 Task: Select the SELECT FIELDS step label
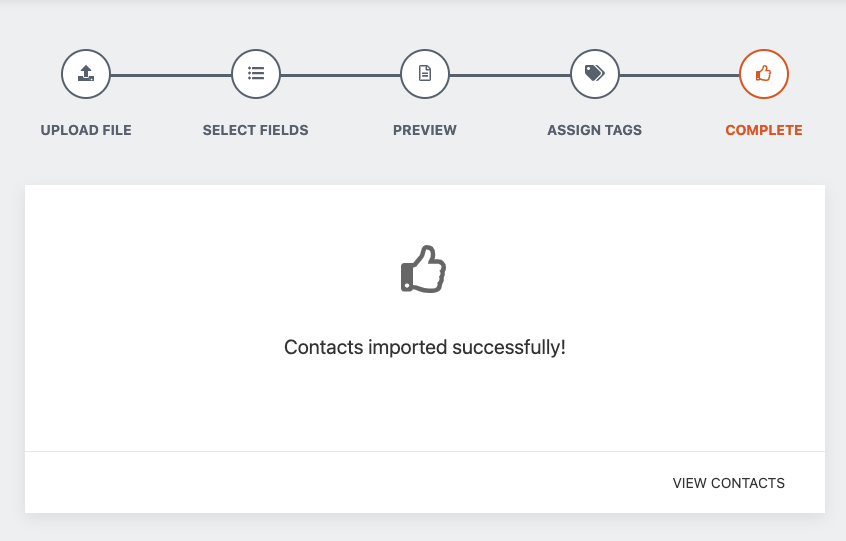[256, 130]
